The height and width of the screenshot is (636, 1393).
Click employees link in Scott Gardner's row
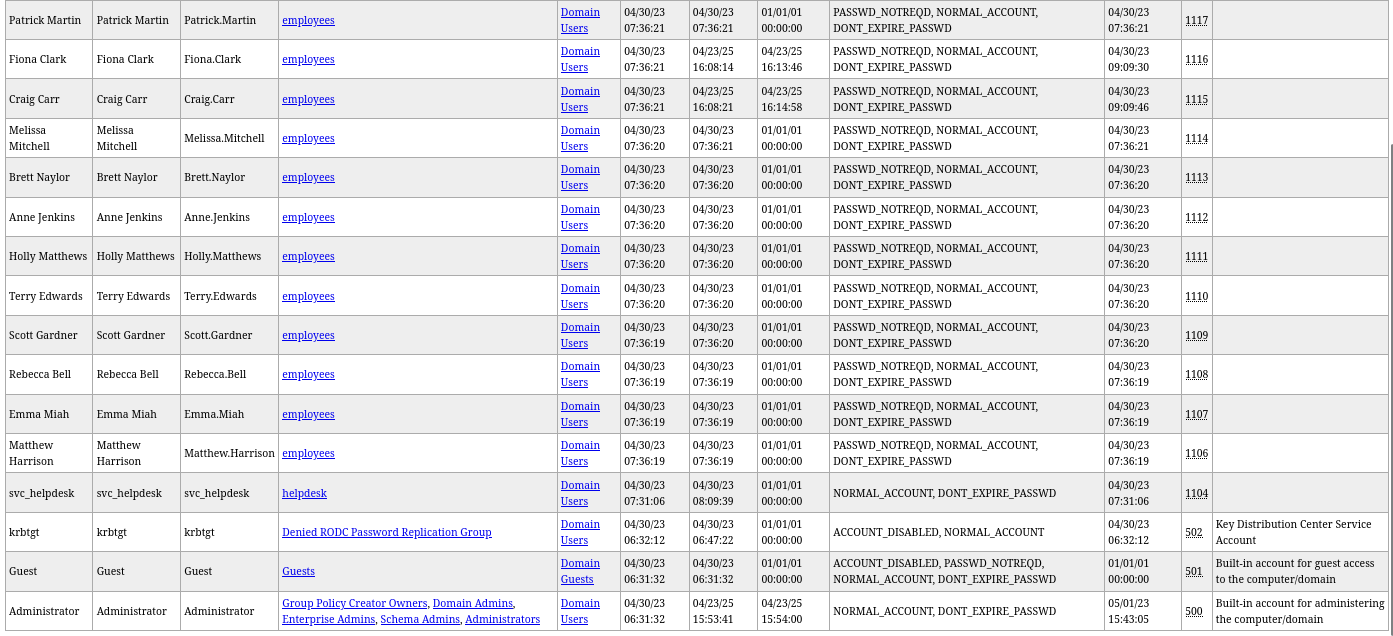(x=308, y=335)
